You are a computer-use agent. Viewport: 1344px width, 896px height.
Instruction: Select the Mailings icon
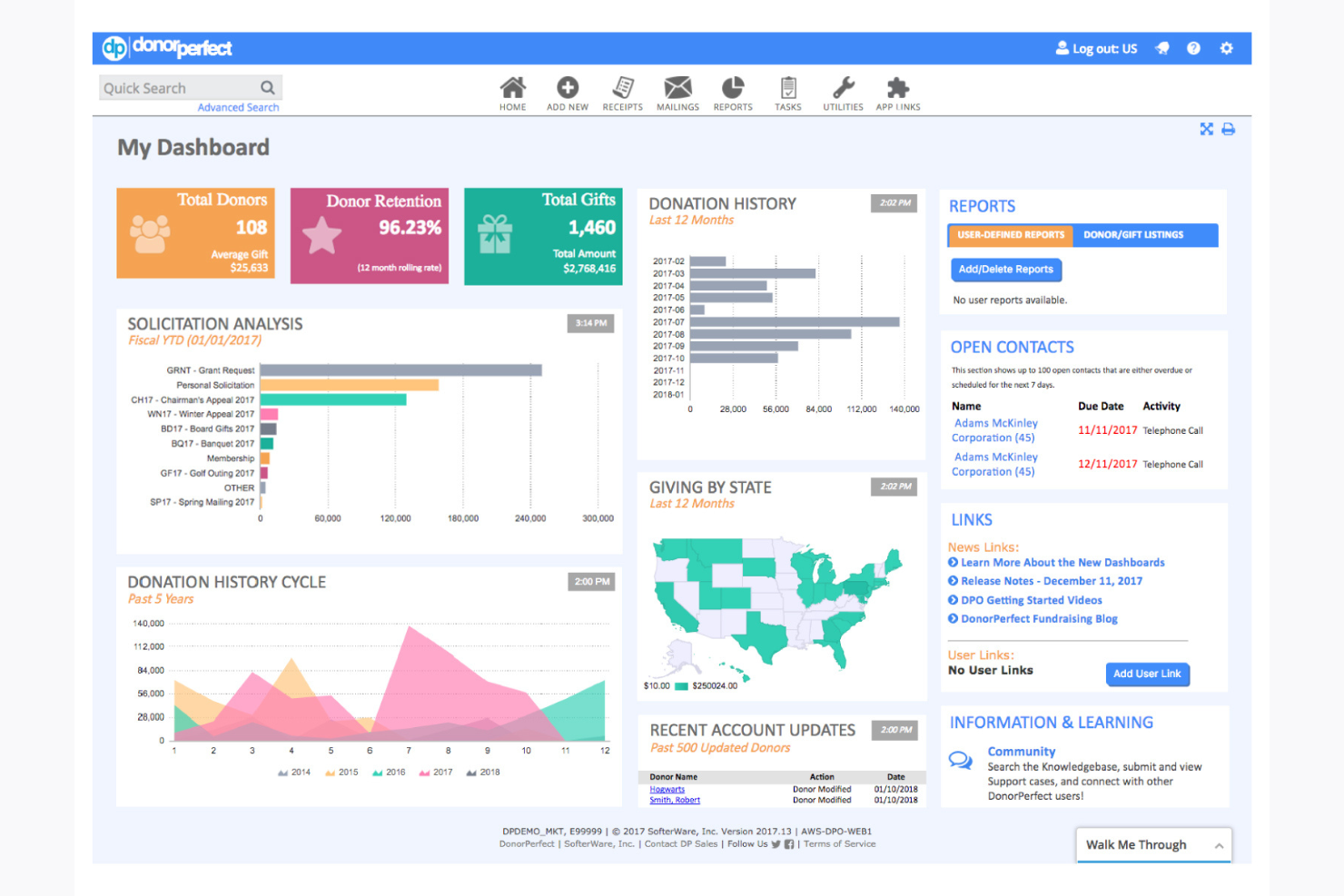677,91
